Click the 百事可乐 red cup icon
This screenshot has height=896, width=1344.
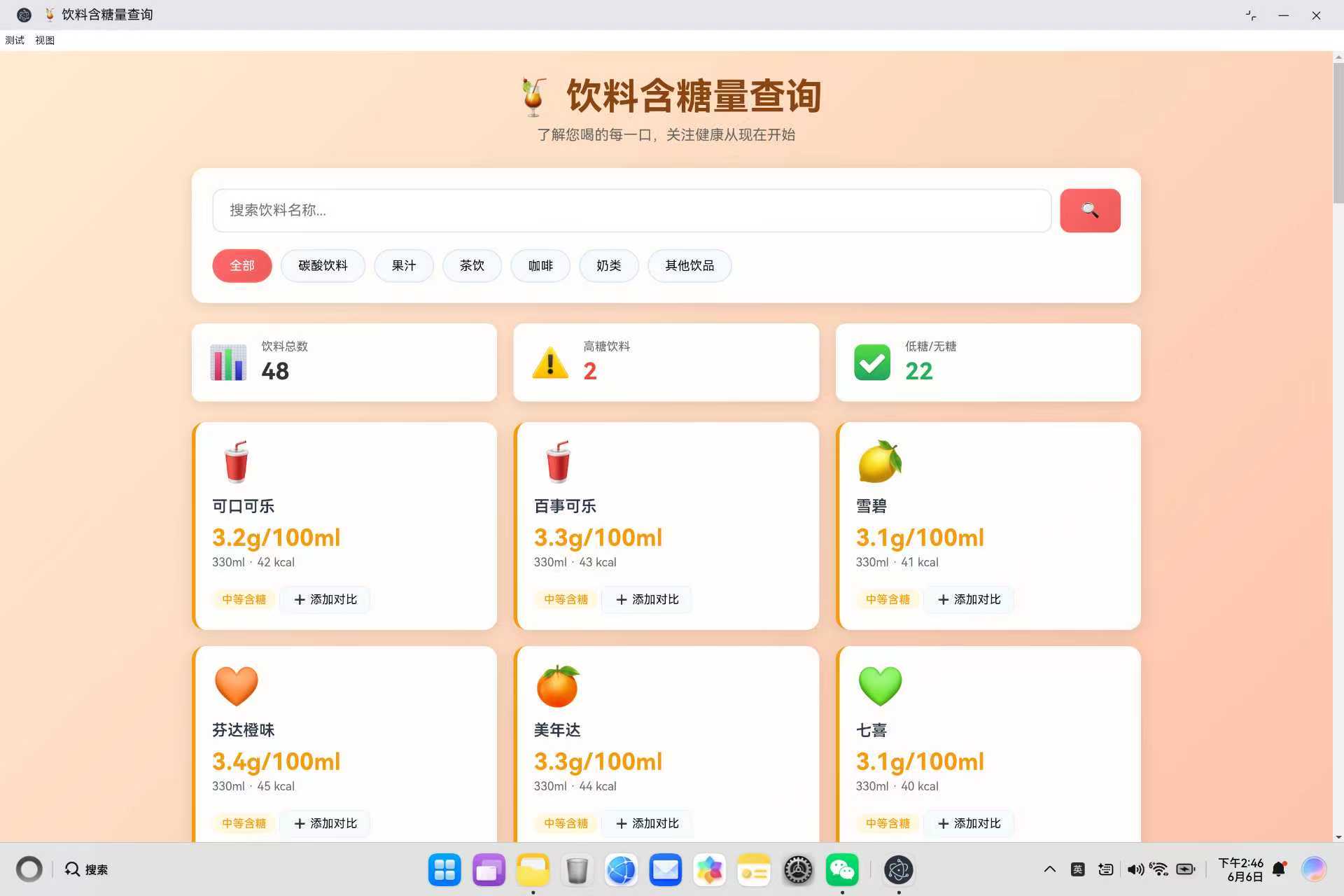coord(558,461)
